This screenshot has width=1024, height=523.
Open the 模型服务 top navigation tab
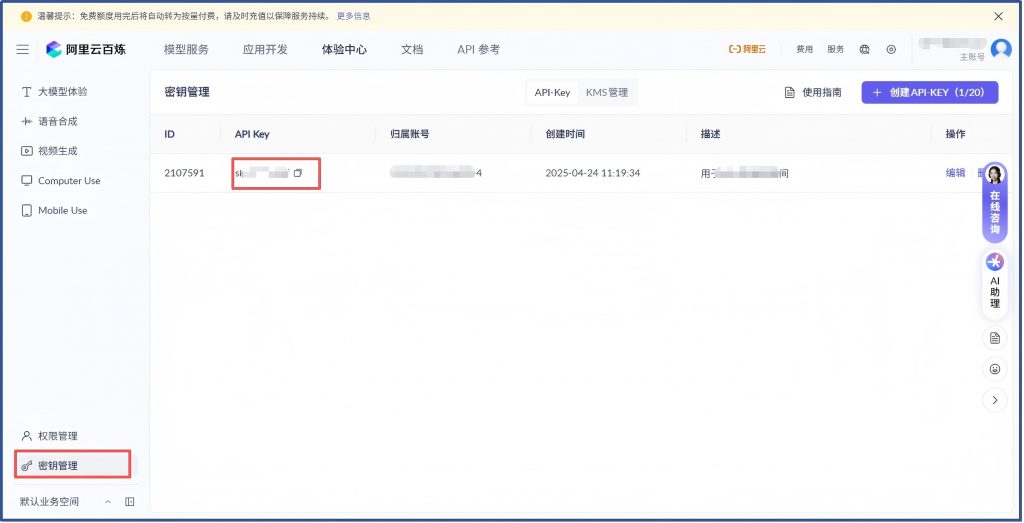(186, 50)
